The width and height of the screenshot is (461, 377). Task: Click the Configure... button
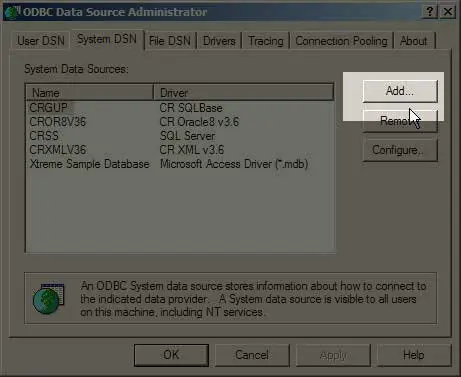(400, 150)
